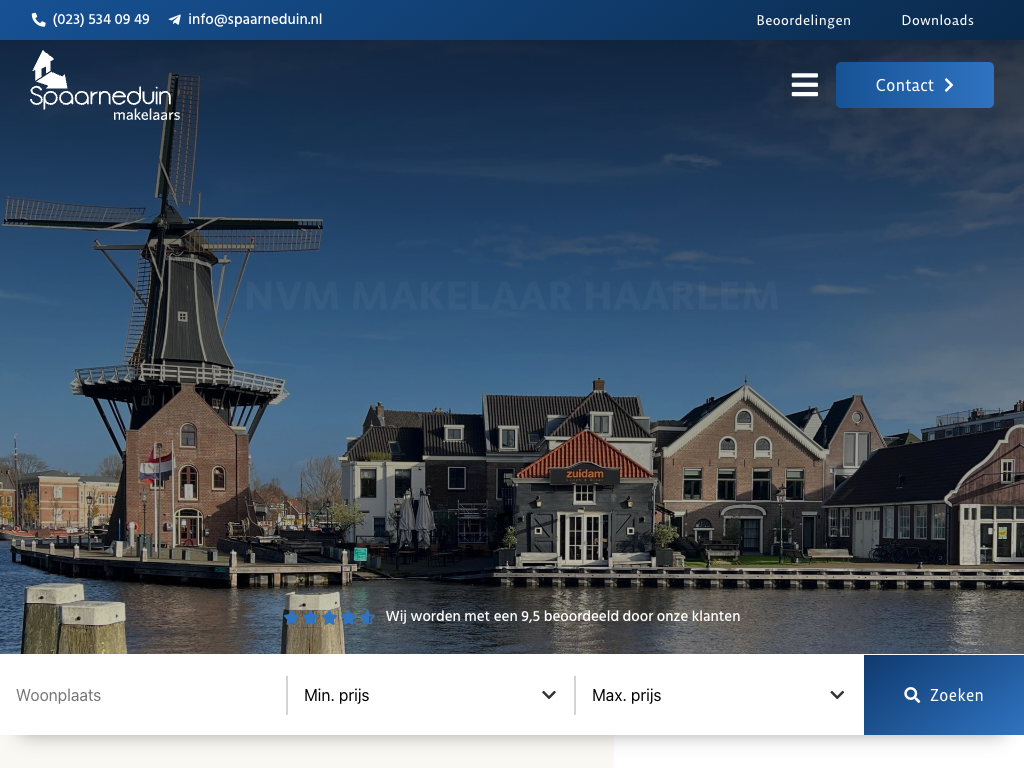
Task: Focus the Woonplaats search field
Action: pyautogui.click(x=145, y=695)
